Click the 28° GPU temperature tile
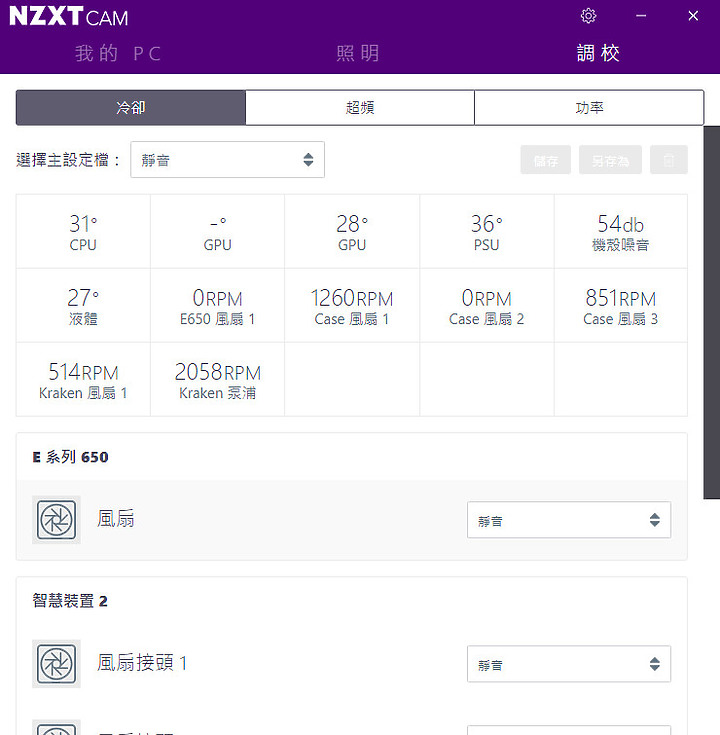720x735 pixels. click(x=352, y=232)
